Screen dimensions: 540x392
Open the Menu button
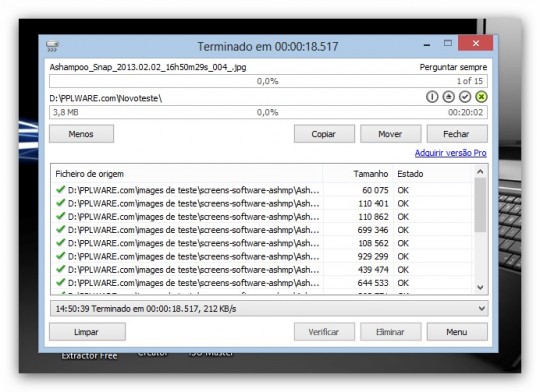(x=457, y=332)
